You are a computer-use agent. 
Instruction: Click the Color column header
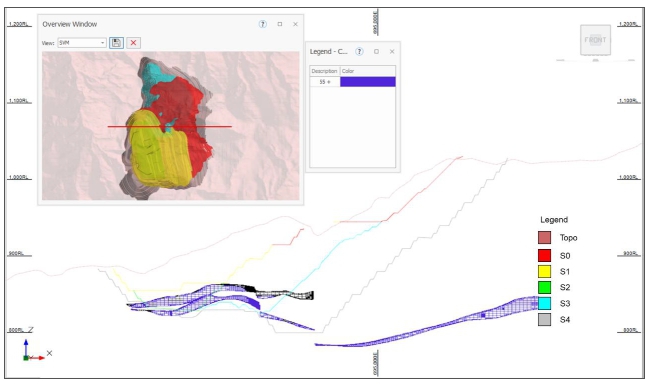pos(368,71)
